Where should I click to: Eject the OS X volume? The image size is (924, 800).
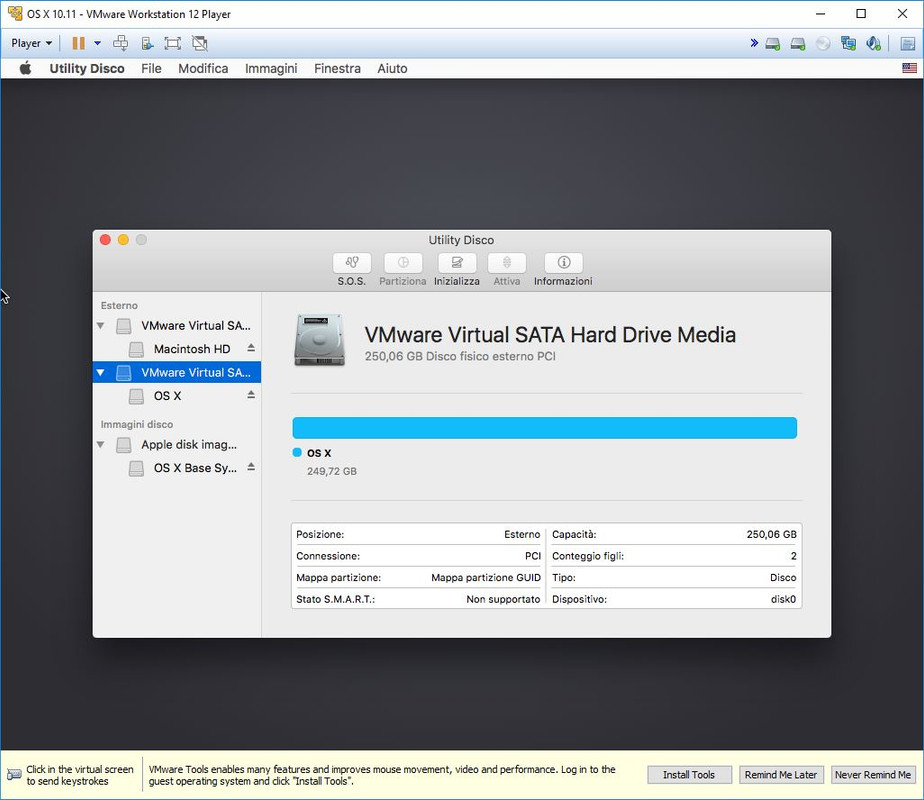(251, 395)
